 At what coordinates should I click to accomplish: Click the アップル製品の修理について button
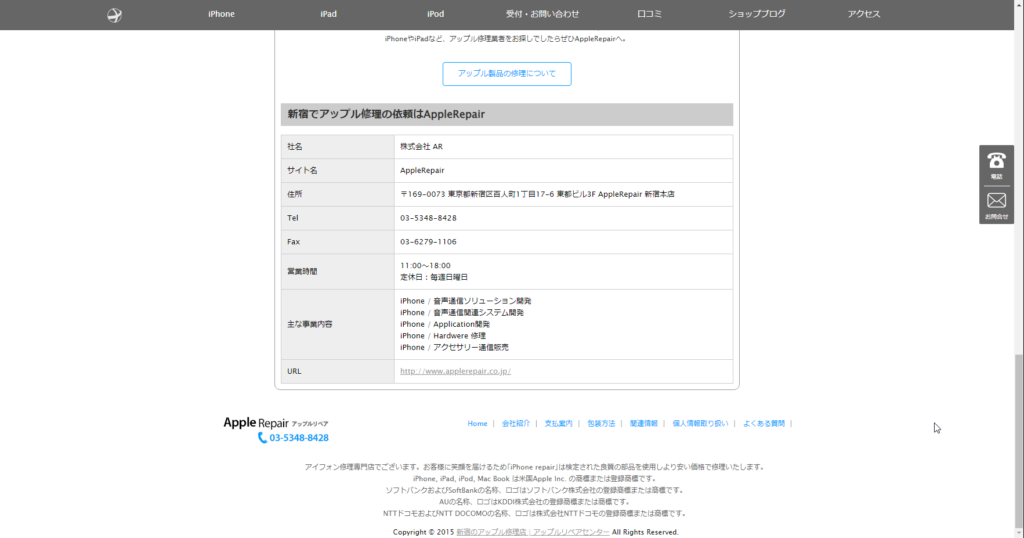click(x=507, y=74)
